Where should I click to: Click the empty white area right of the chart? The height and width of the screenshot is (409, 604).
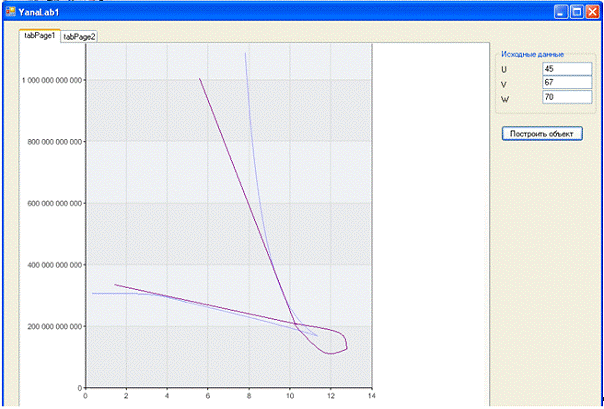click(x=428, y=220)
